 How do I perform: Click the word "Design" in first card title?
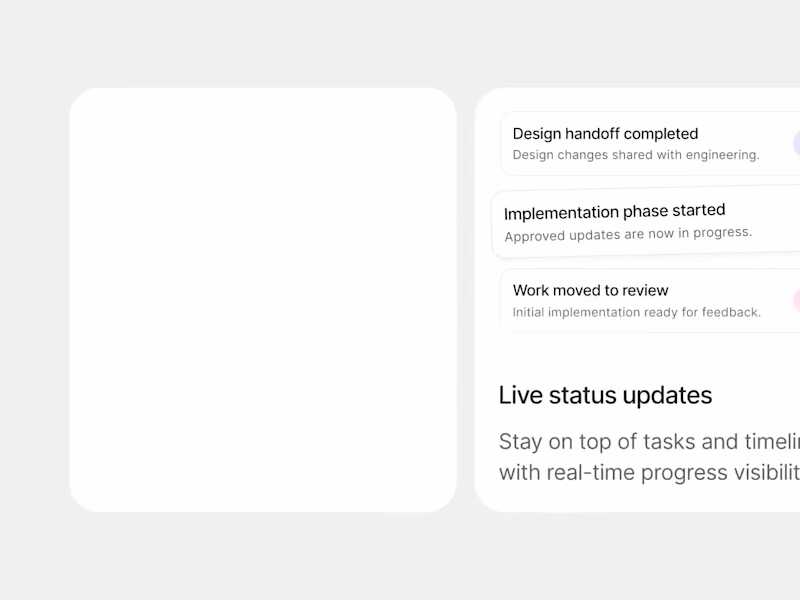[x=537, y=134]
